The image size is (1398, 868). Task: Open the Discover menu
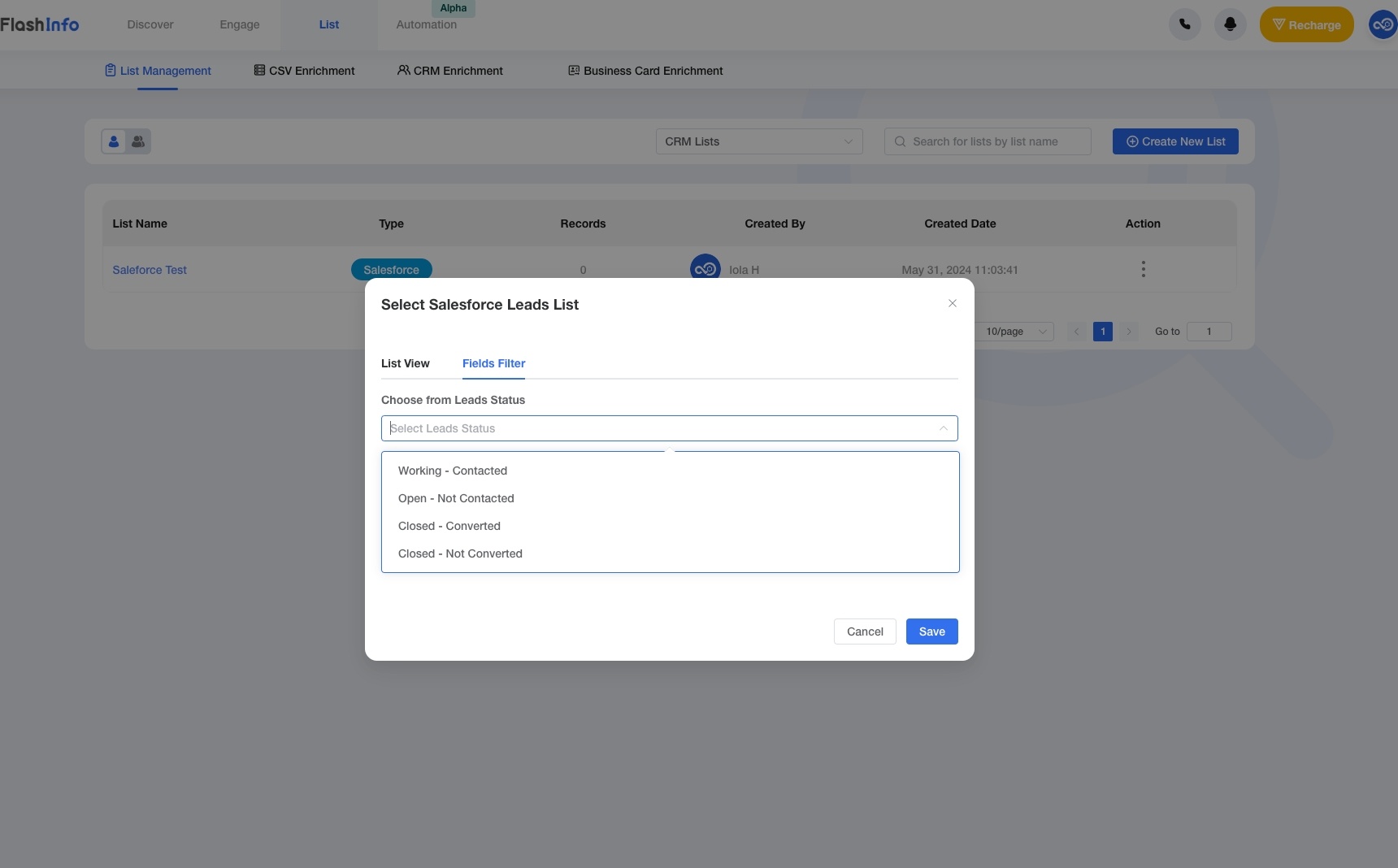click(x=150, y=24)
